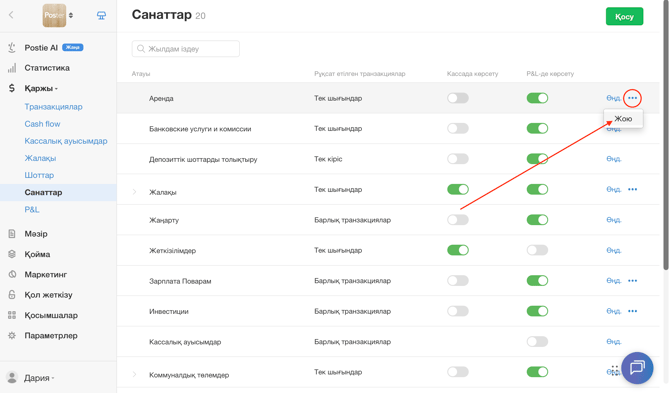Image resolution: width=670 pixels, height=393 pixels.
Task: Click the back arrow in sidebar header
Action: point(11,15)
